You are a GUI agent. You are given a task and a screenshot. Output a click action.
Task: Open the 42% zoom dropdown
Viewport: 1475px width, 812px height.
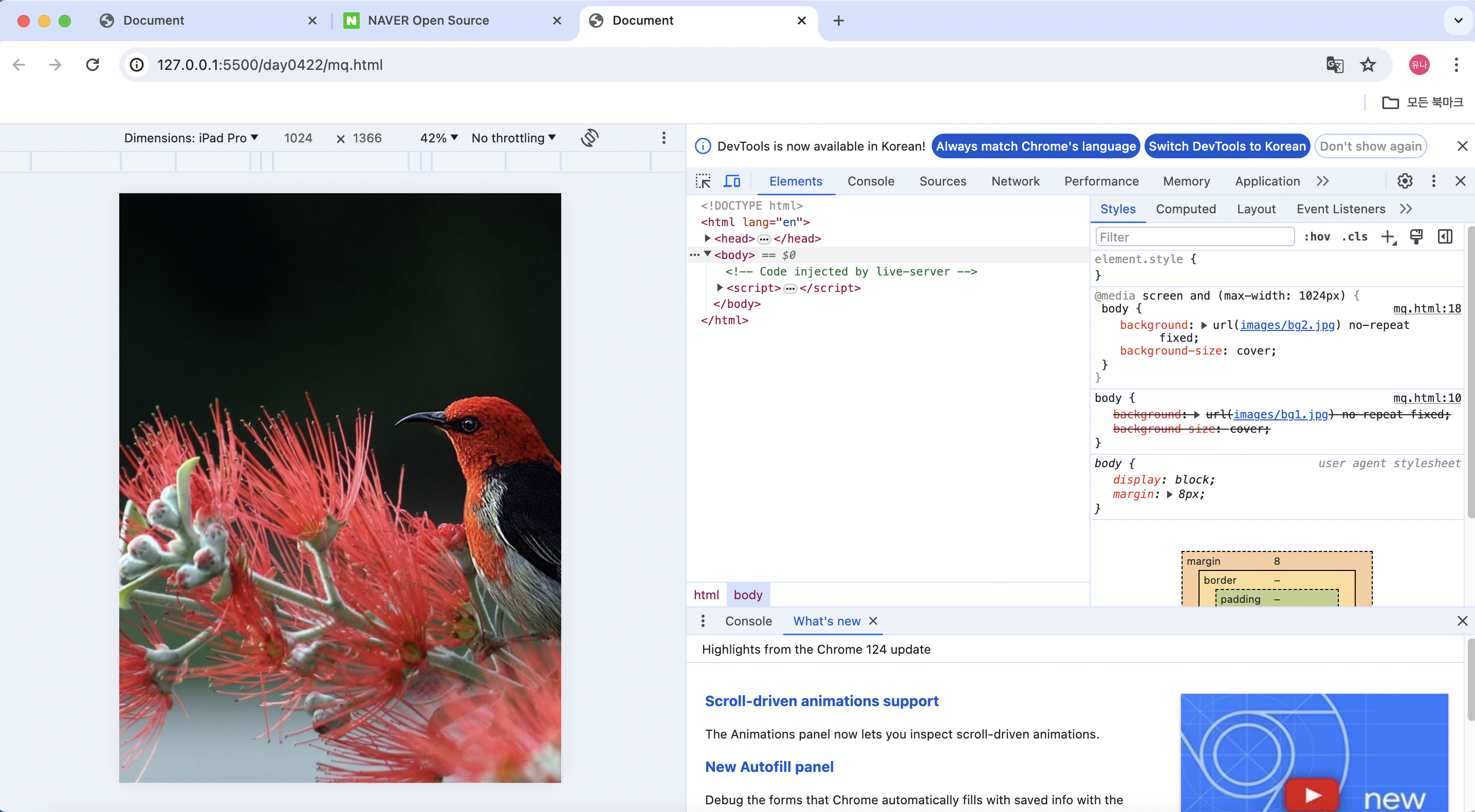click(438, 138)
